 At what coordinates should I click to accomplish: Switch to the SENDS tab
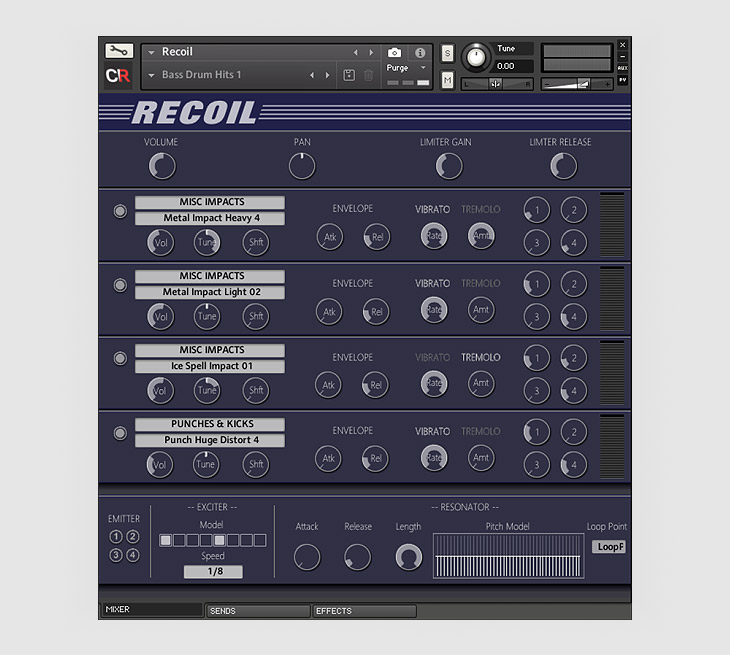pyautogui.click(x=258, y=611)
